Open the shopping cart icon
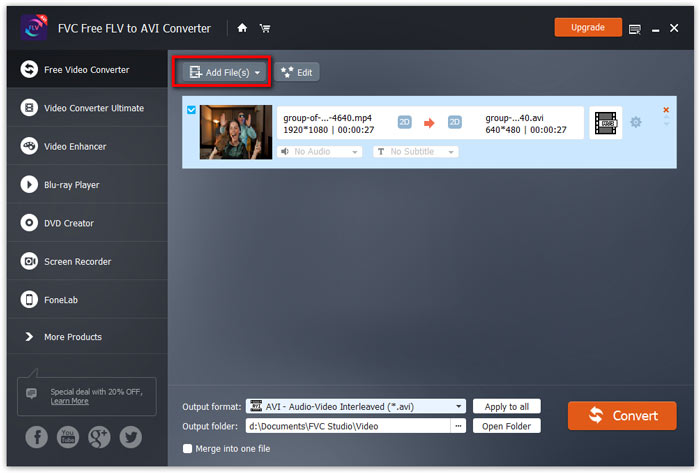 (x=265, y=29)
